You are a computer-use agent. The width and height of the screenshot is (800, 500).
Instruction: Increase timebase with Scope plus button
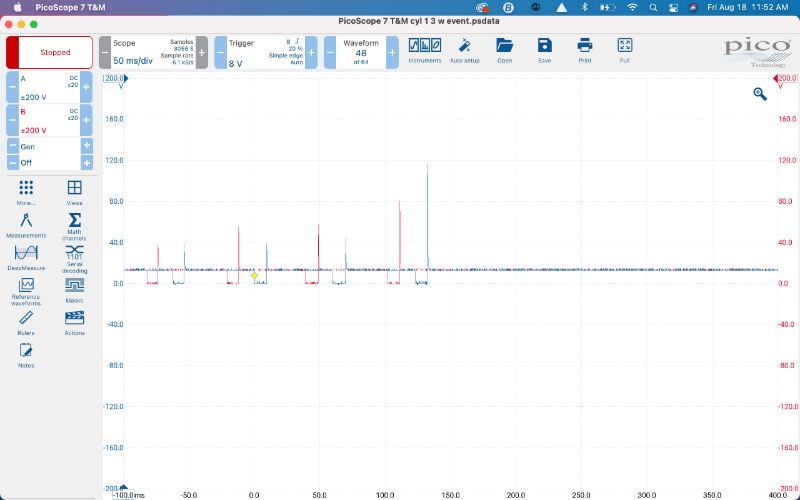pyautogui.click(x=201, y=52)
